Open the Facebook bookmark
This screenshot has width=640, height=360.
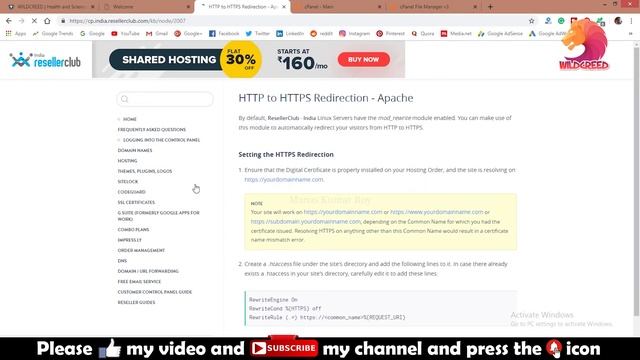(224, 33)
